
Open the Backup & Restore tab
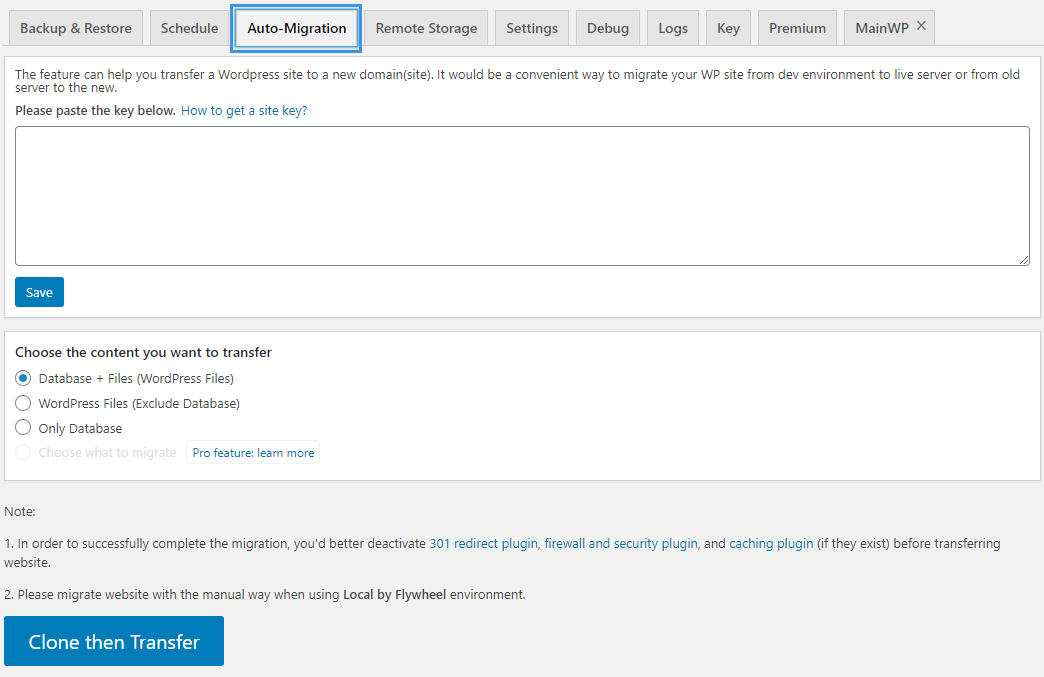coord(76,28)
